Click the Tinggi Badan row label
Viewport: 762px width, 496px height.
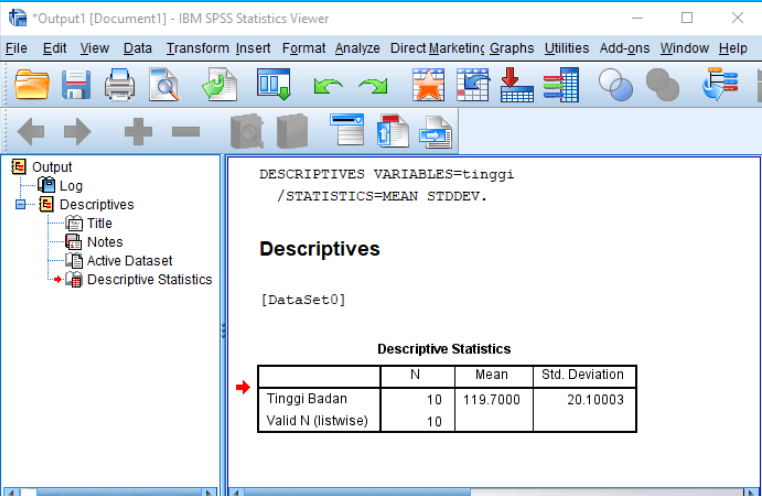pos(307,398)
